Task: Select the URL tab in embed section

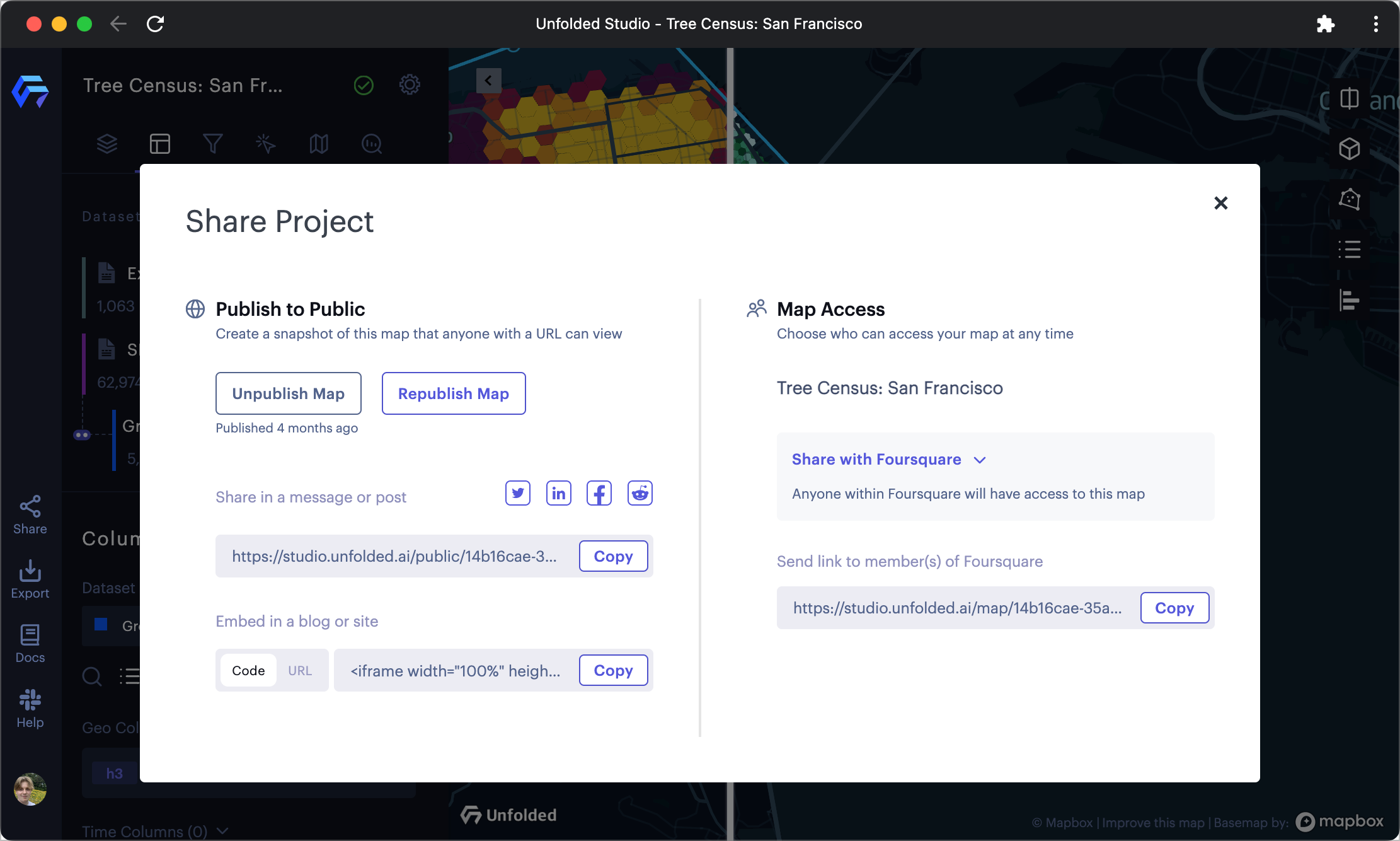Action: 300,670
